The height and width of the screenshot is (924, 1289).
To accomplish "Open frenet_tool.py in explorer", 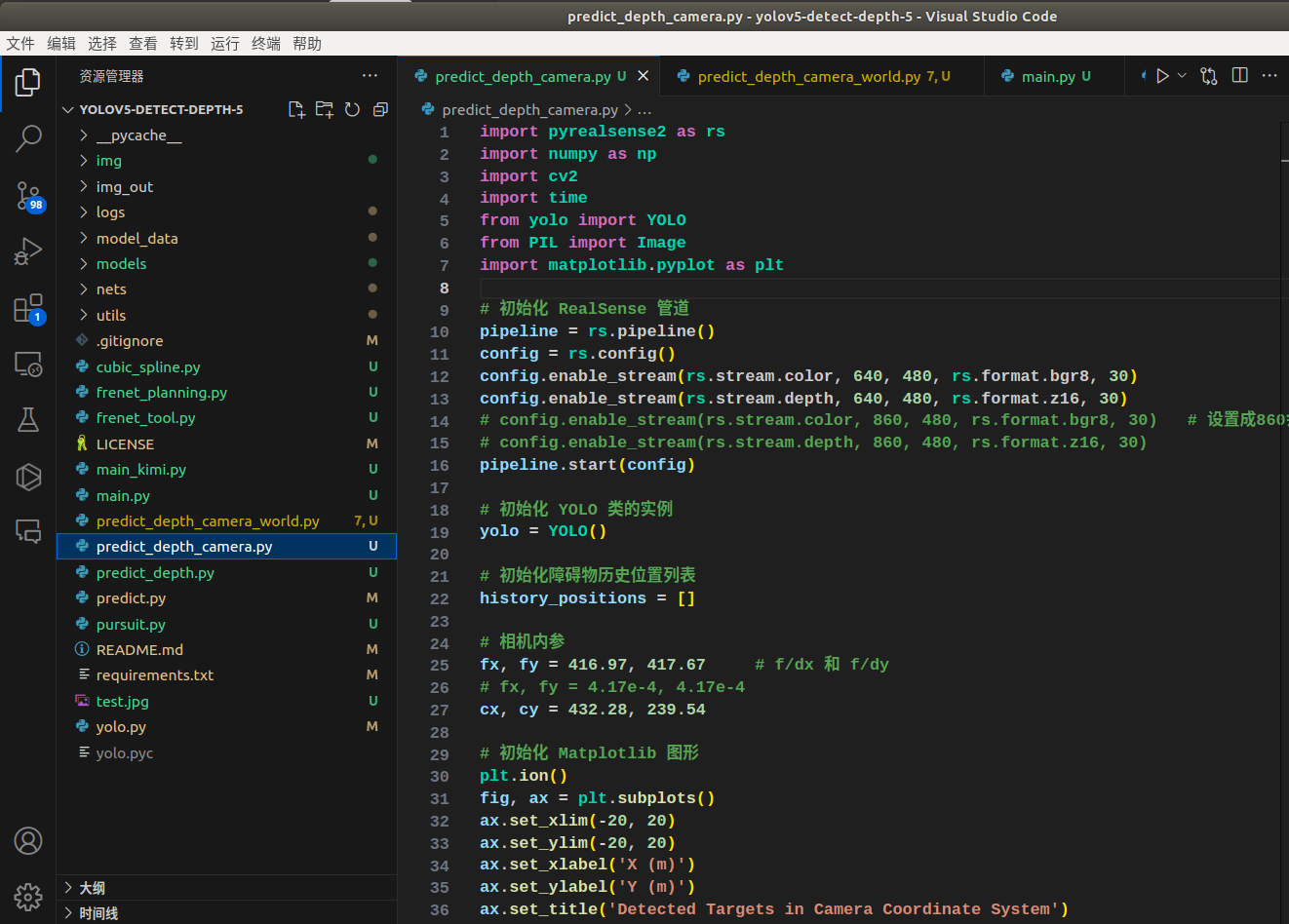I will [x=226, y=418].
